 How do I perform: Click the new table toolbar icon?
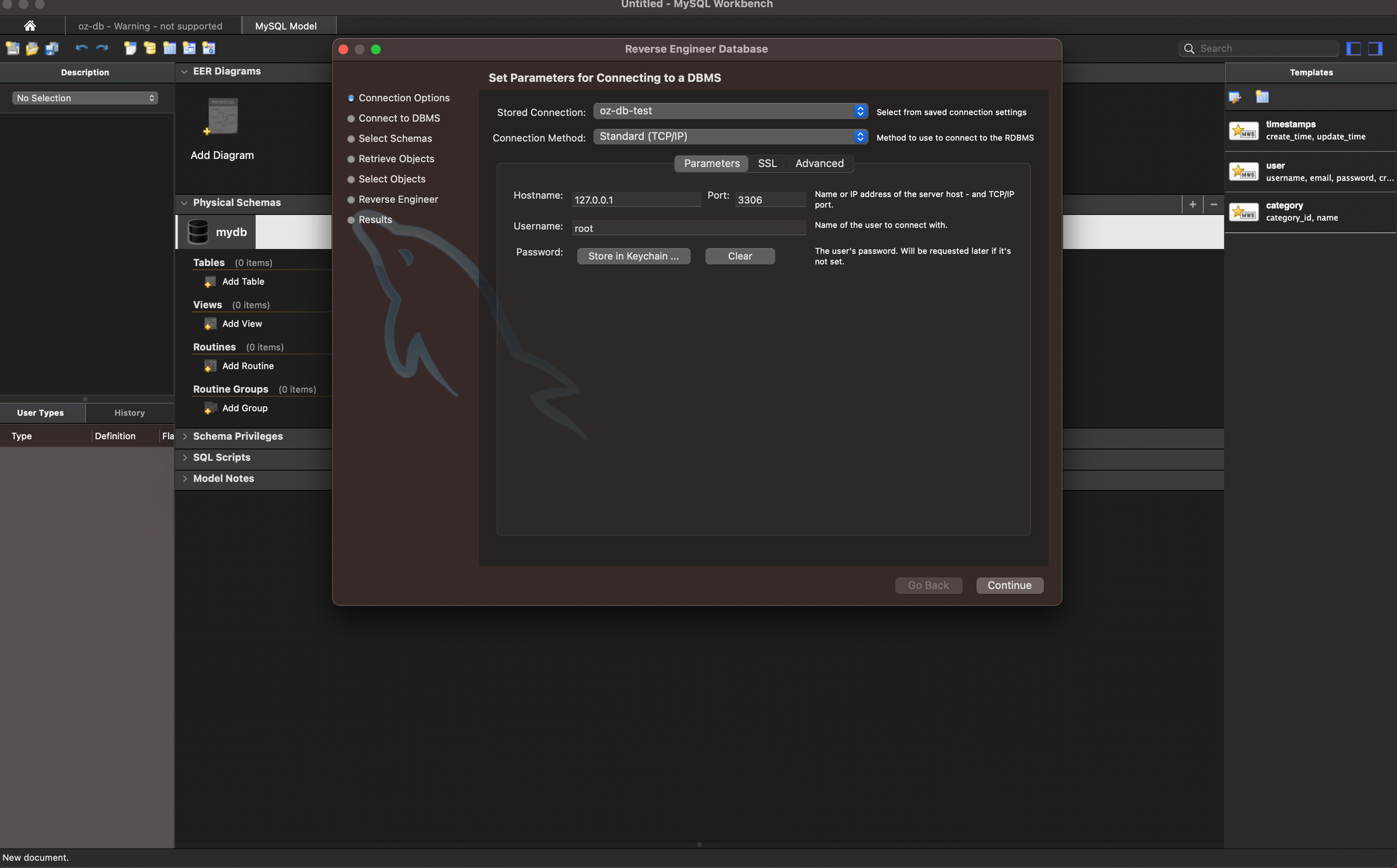[169, 48]
